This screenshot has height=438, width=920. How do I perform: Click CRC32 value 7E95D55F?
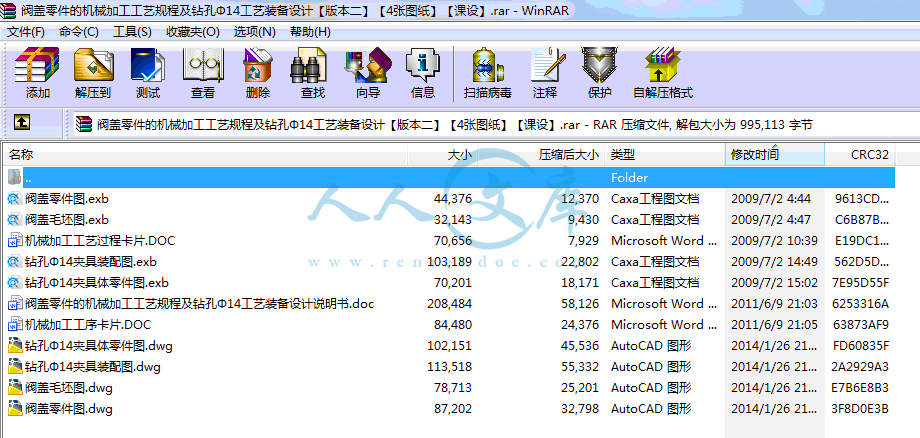click(861, 283)
